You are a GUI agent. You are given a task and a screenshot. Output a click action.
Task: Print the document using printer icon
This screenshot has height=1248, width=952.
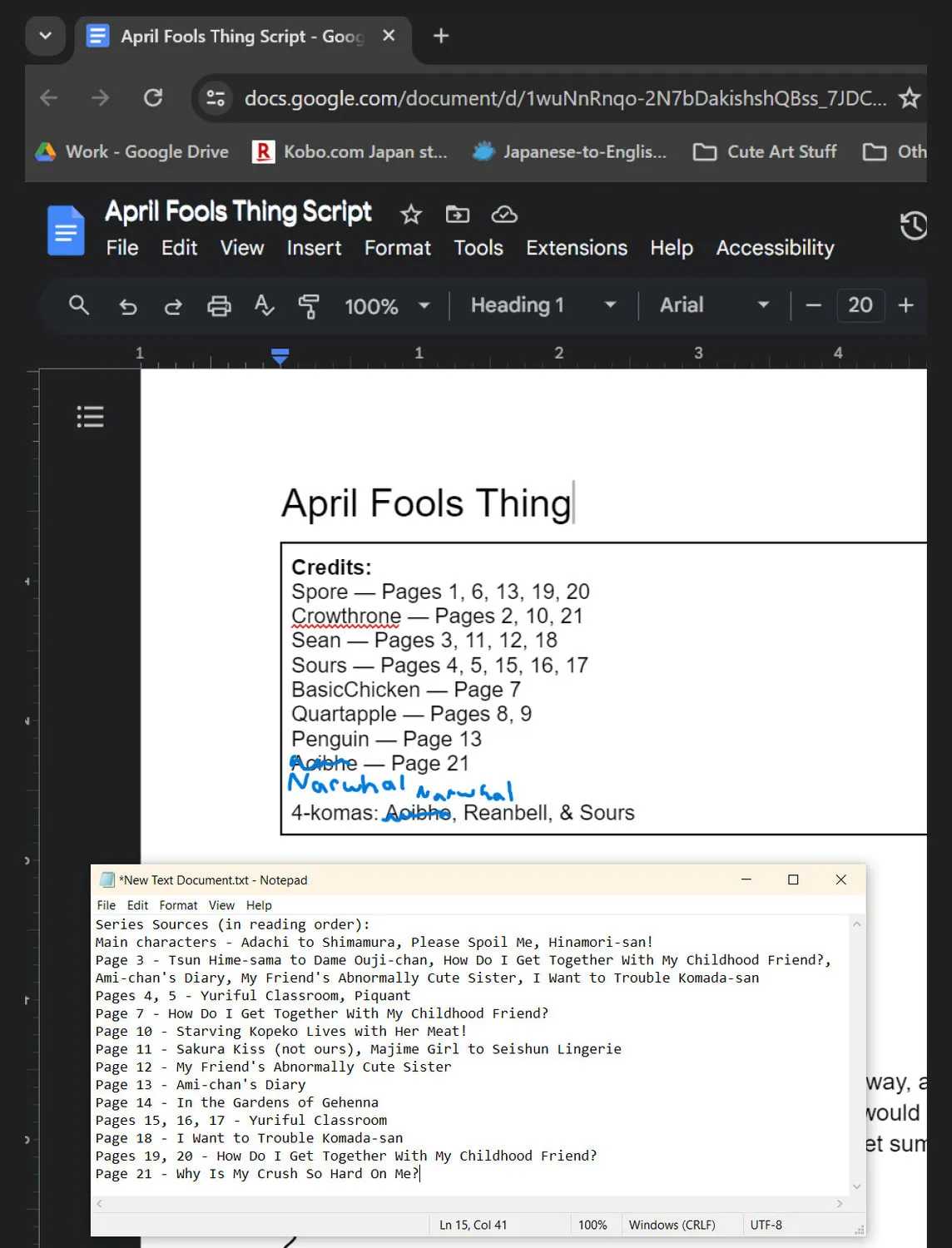(x=219, y=306)
